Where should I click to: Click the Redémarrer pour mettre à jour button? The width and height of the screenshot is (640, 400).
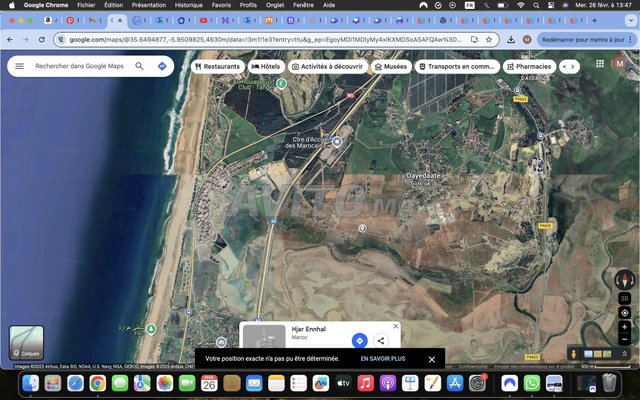point(577,39)
